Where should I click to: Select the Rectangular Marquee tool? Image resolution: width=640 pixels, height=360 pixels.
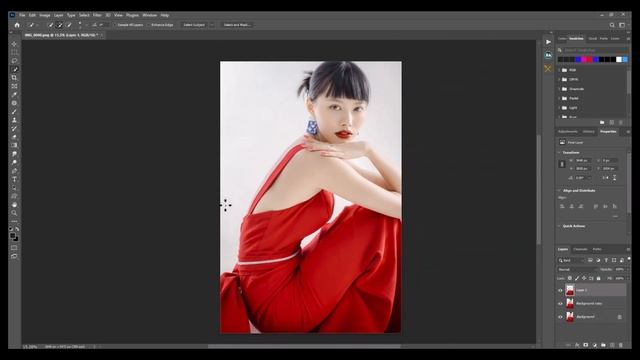[14, 52]
